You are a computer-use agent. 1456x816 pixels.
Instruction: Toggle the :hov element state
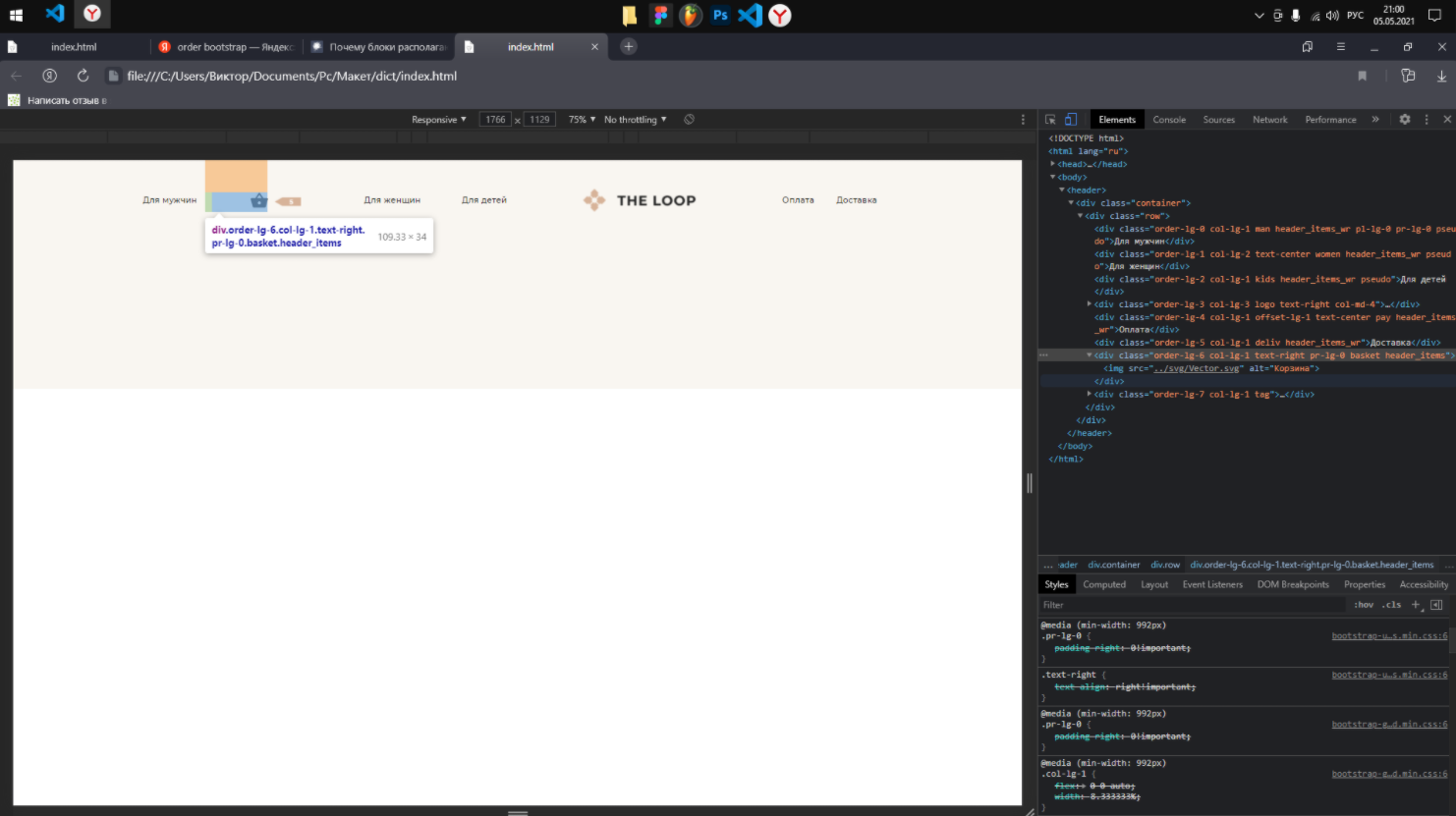[x=1364, y=605]
